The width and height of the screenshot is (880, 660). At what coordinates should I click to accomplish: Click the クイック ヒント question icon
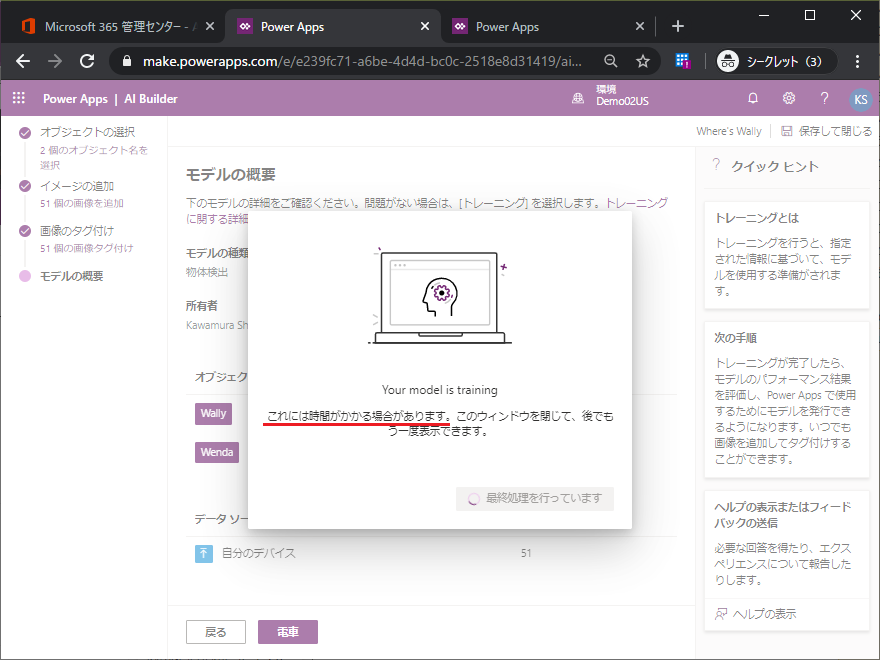(716, 165)
